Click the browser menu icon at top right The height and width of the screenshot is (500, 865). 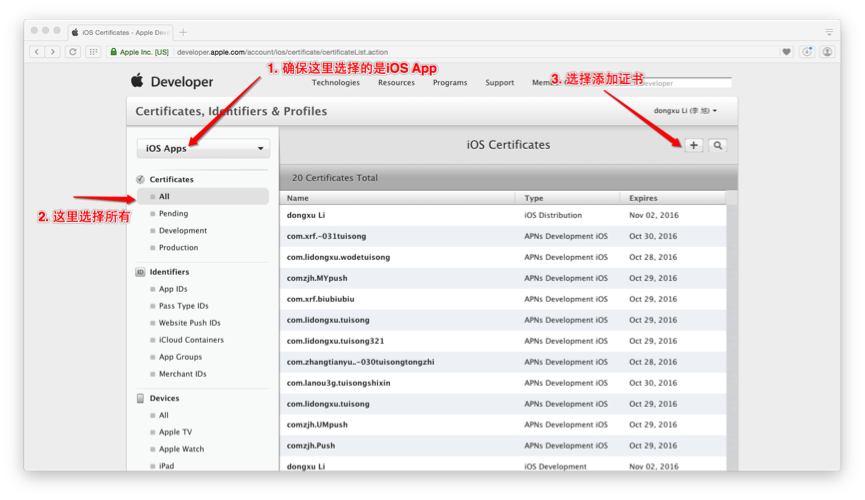coord(829,32)
